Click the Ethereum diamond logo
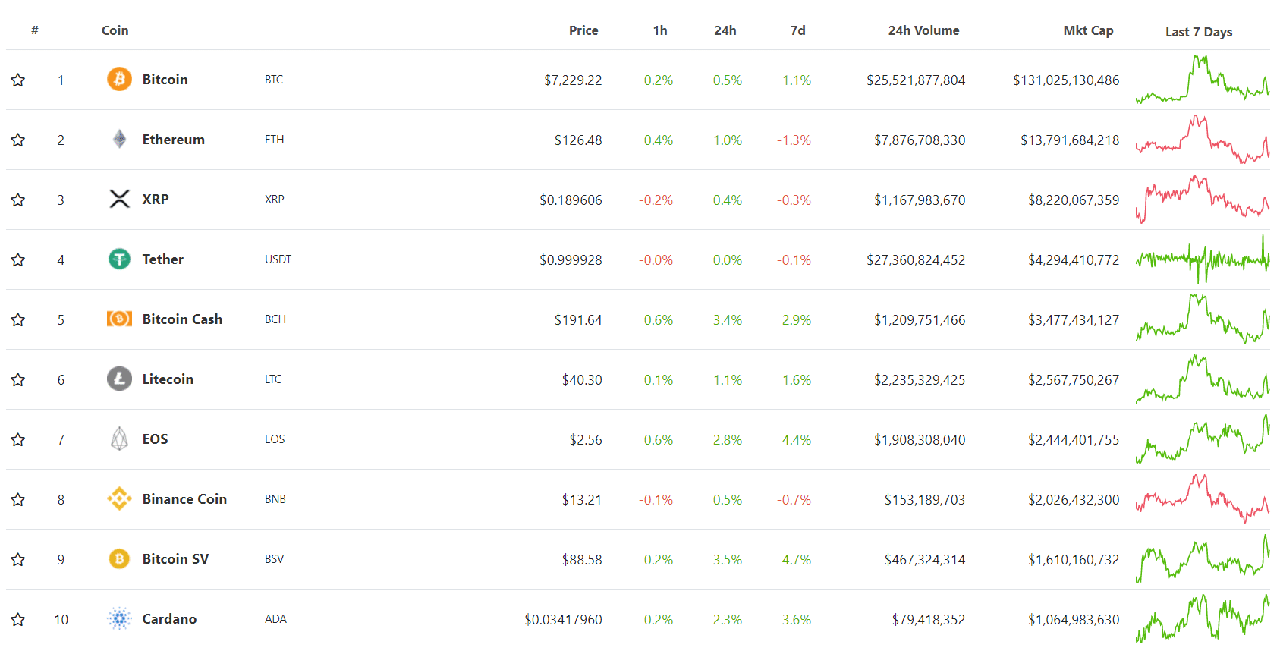This screenshot has height=654, width=1280. point(119,139)
